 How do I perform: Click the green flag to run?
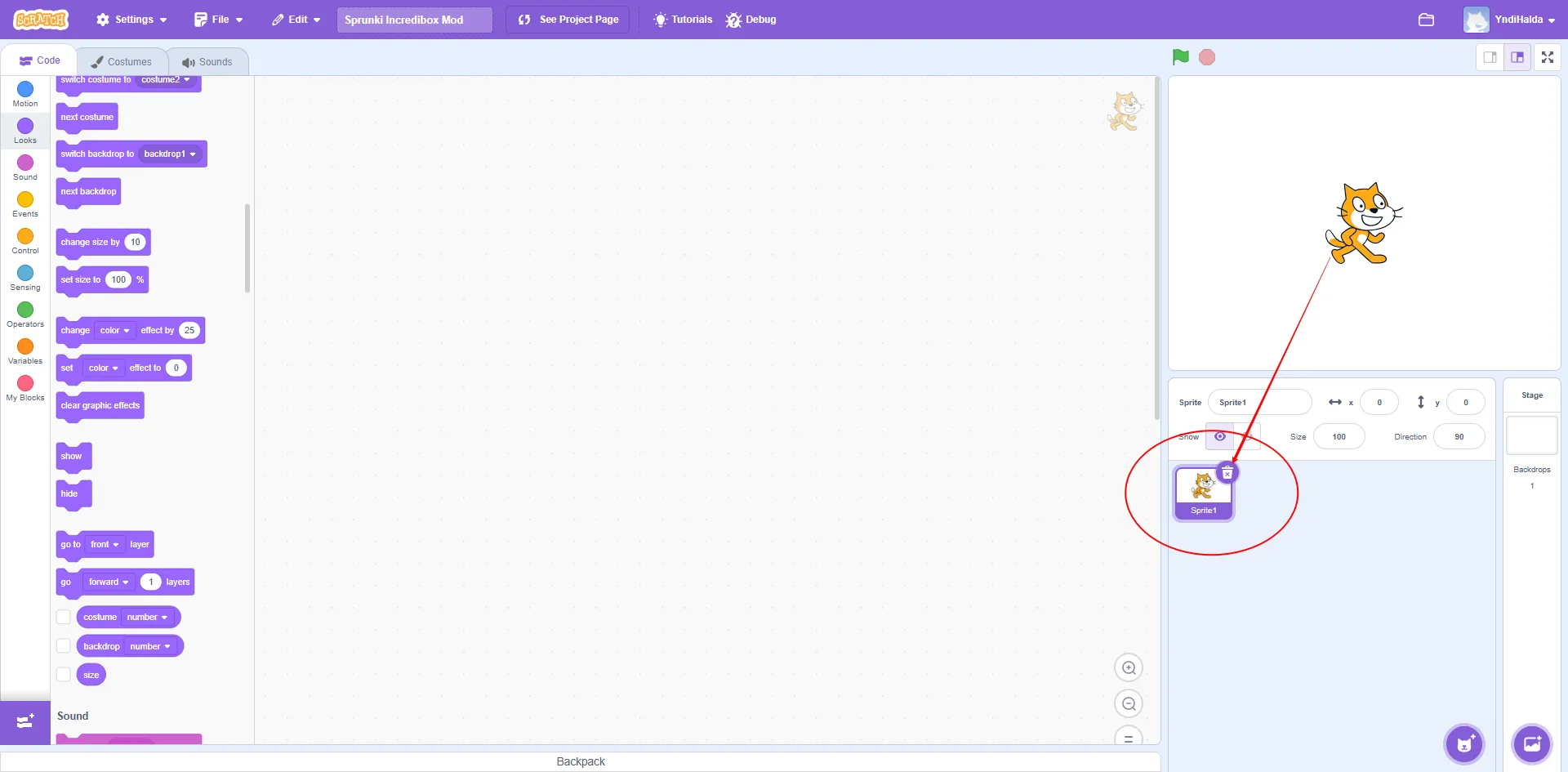tap(1180, 57)
